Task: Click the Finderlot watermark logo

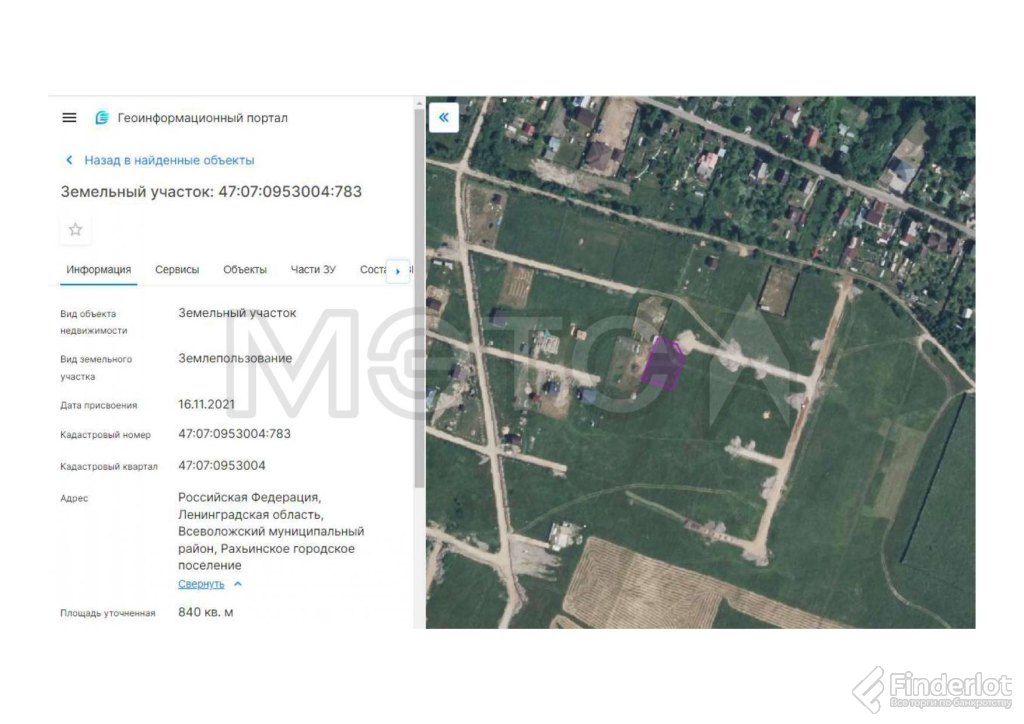Action: click(932, 688)
